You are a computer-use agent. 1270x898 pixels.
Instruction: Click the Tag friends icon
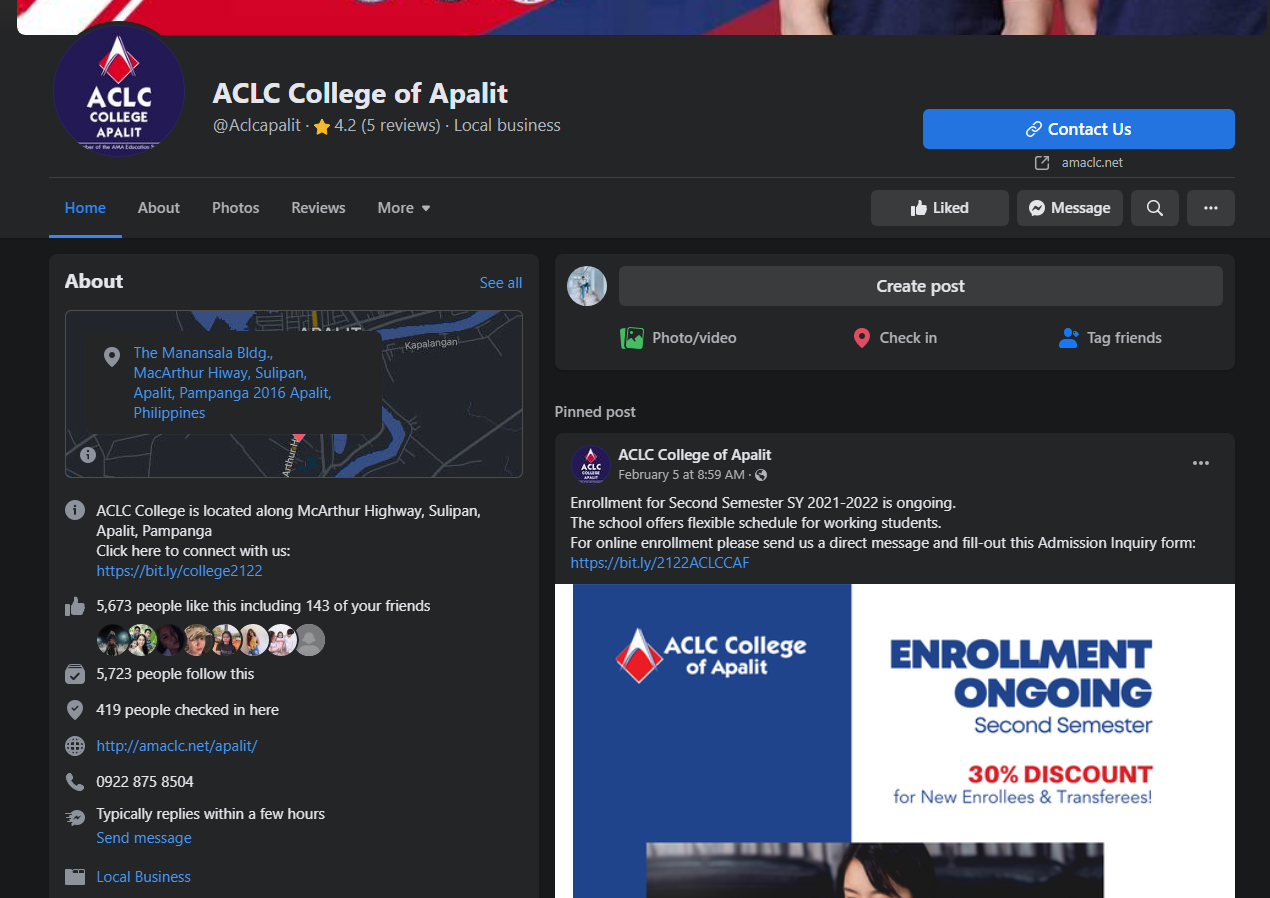tap(1068, 338)
